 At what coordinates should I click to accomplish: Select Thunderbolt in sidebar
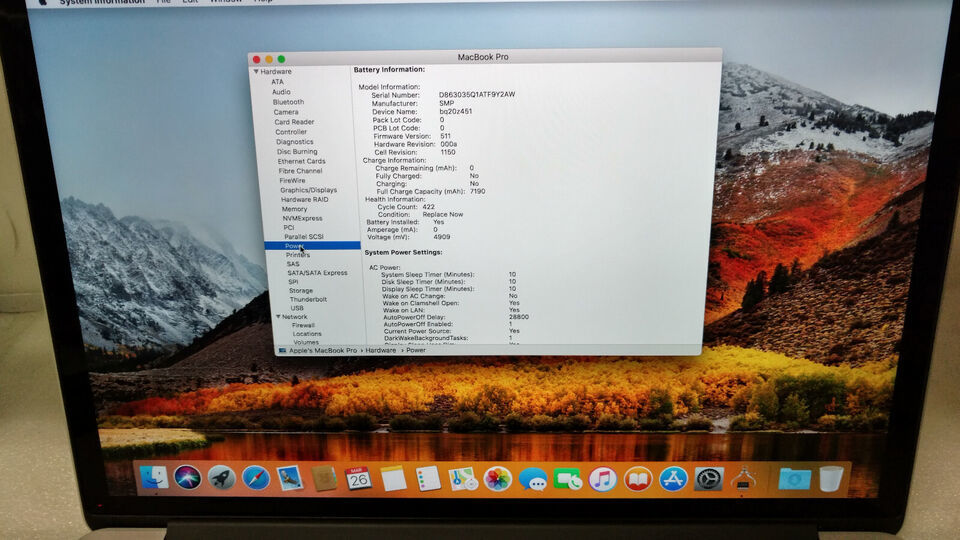click(x=308, y=299)
